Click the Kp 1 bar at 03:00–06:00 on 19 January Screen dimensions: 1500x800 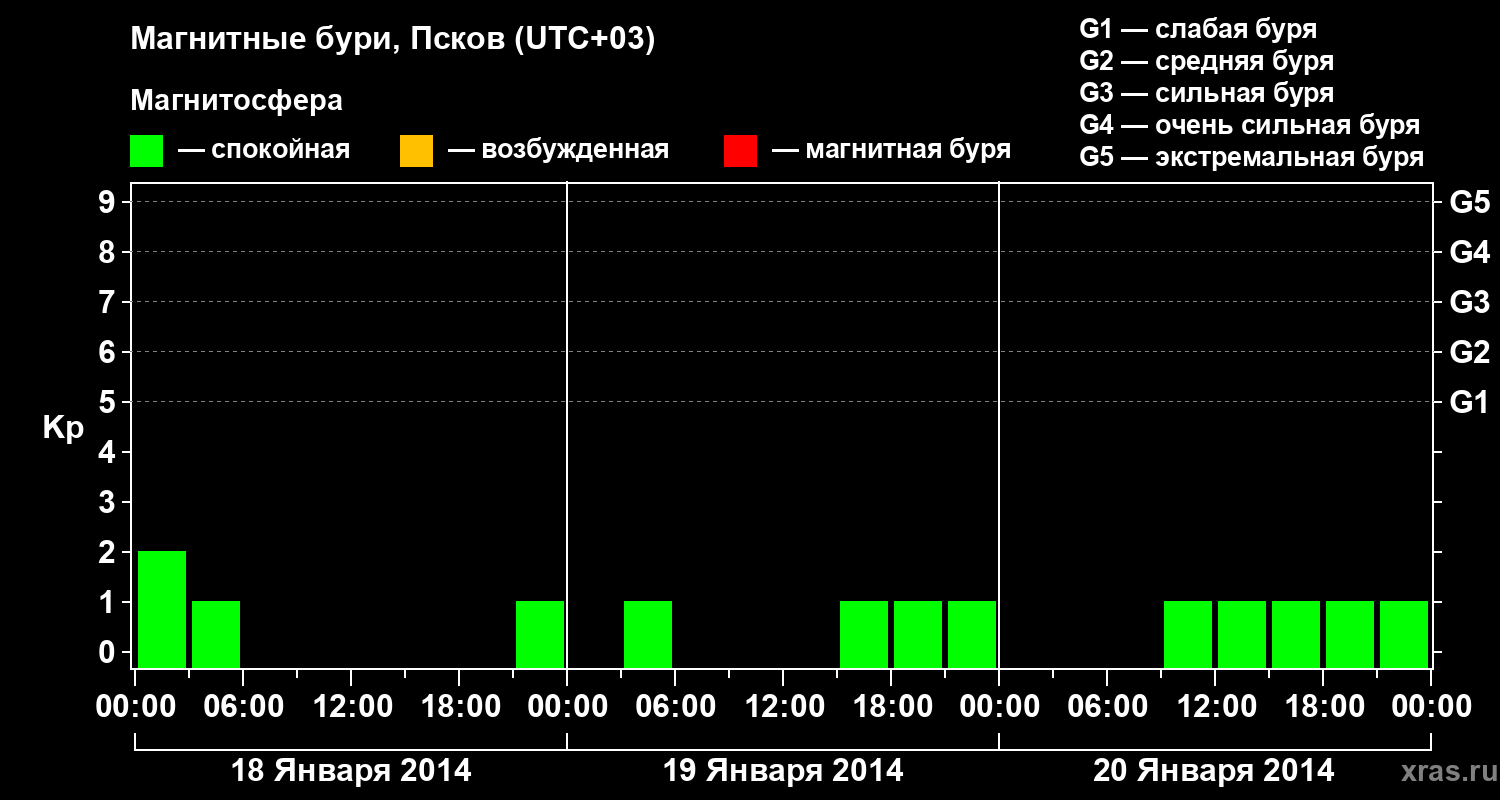pos(648,634)
